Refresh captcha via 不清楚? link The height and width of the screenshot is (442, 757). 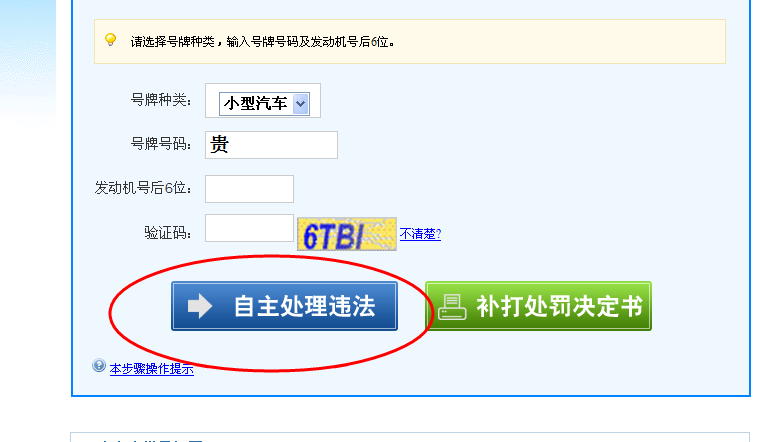tap(421, 234)
